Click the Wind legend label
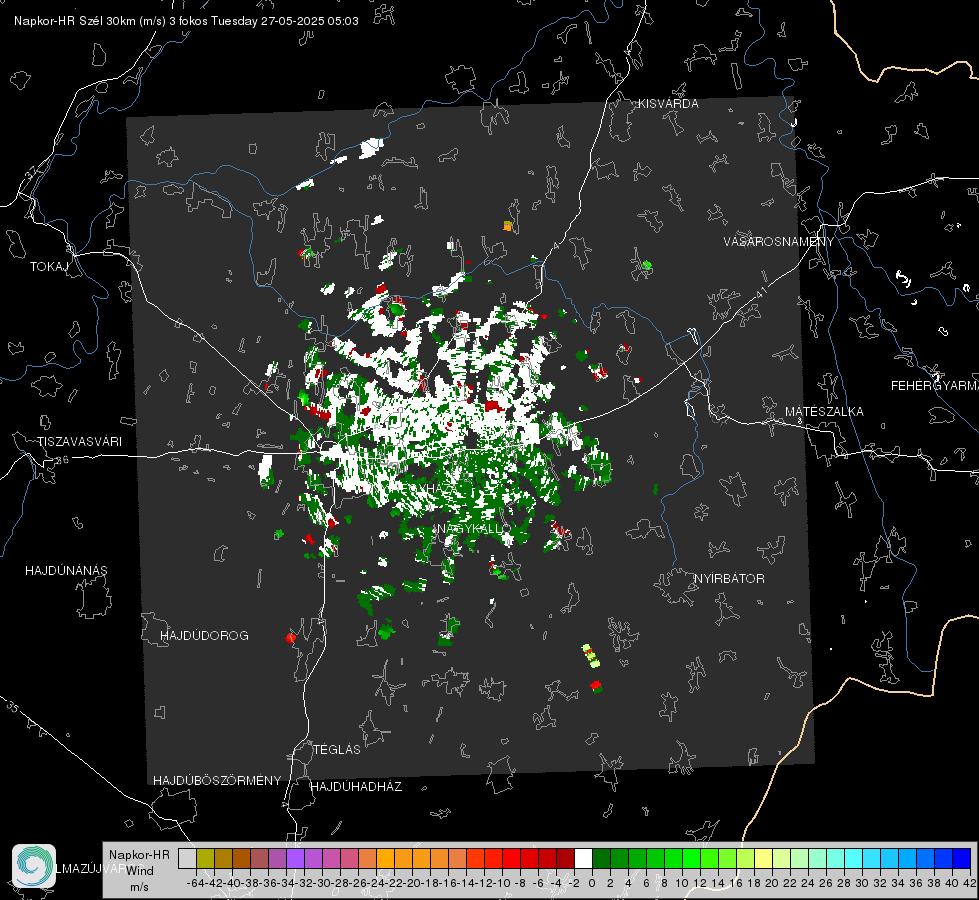The height and width of the screenshot is (900, 979). (x=140, y=871)
